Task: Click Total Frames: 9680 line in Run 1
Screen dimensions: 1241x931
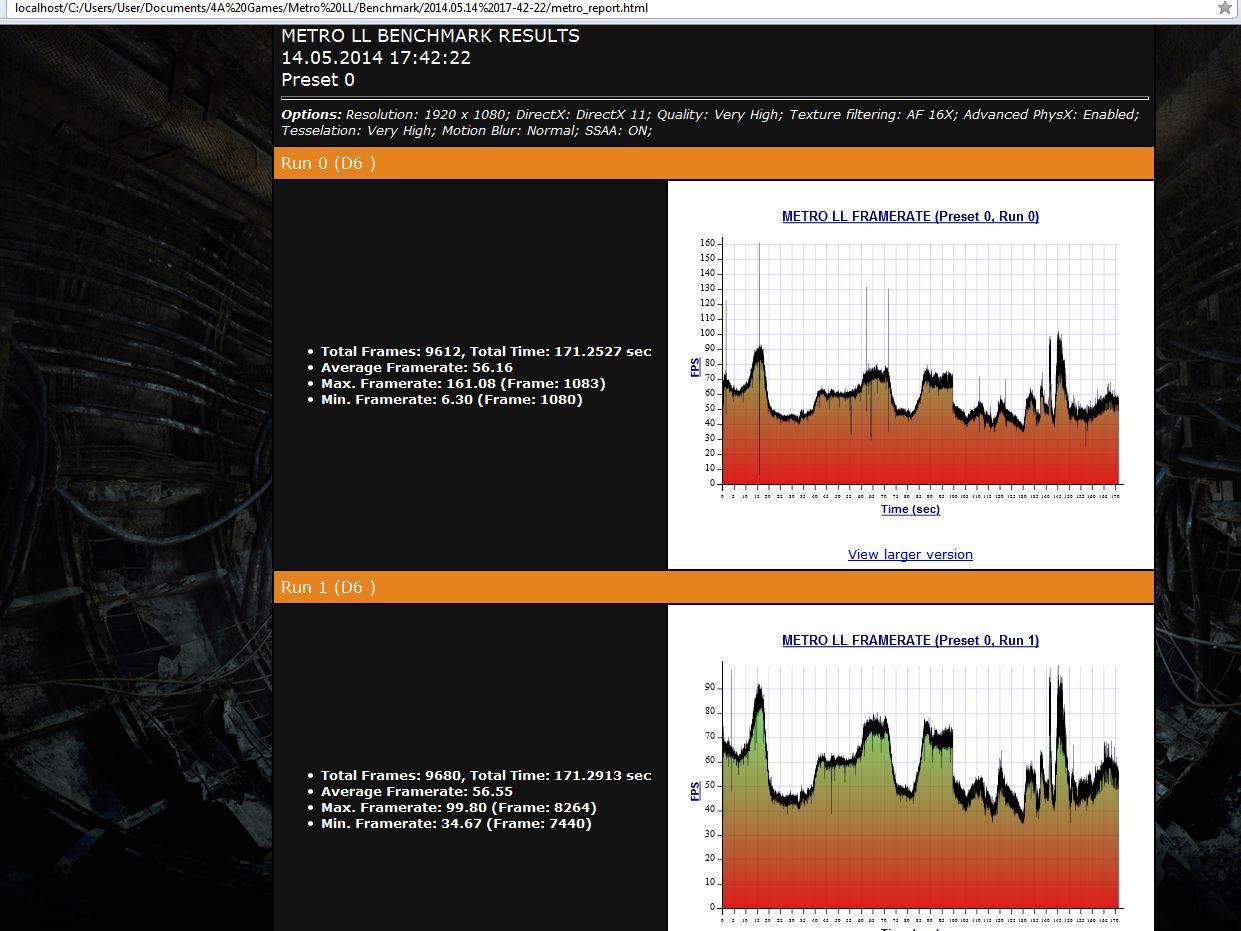Action: 486,776
